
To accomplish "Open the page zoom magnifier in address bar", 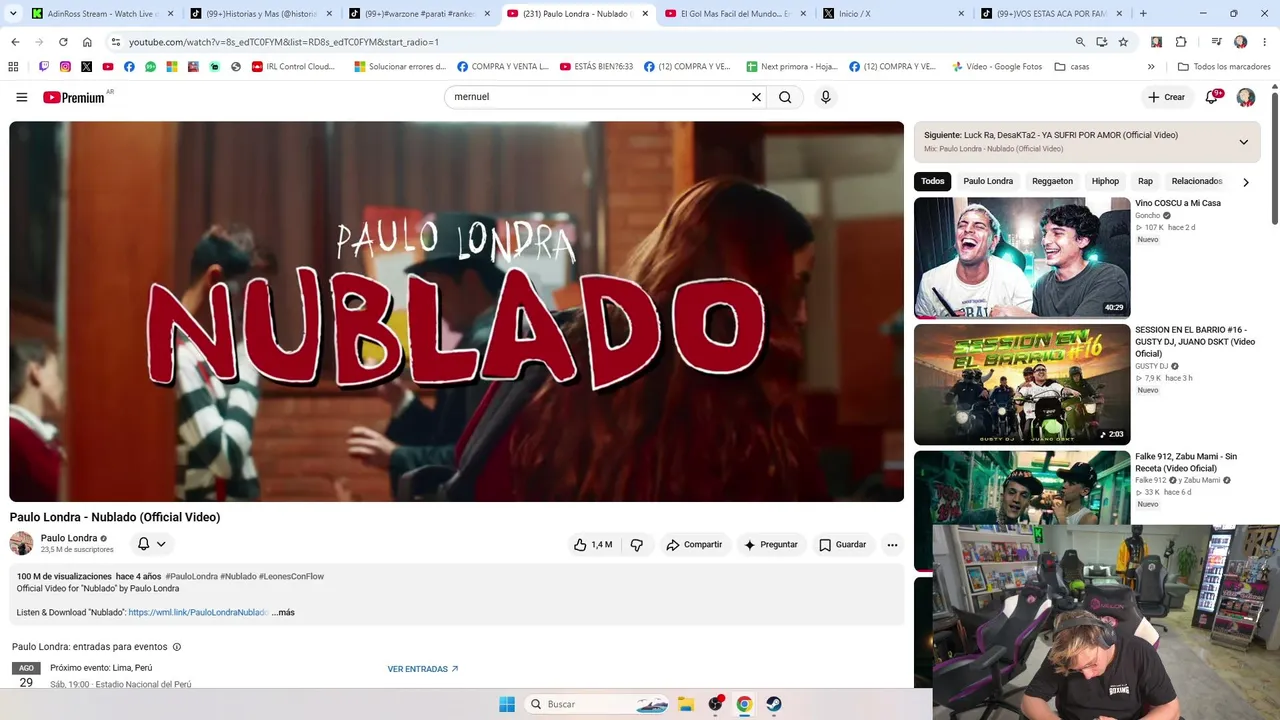I will point(1080,42).
